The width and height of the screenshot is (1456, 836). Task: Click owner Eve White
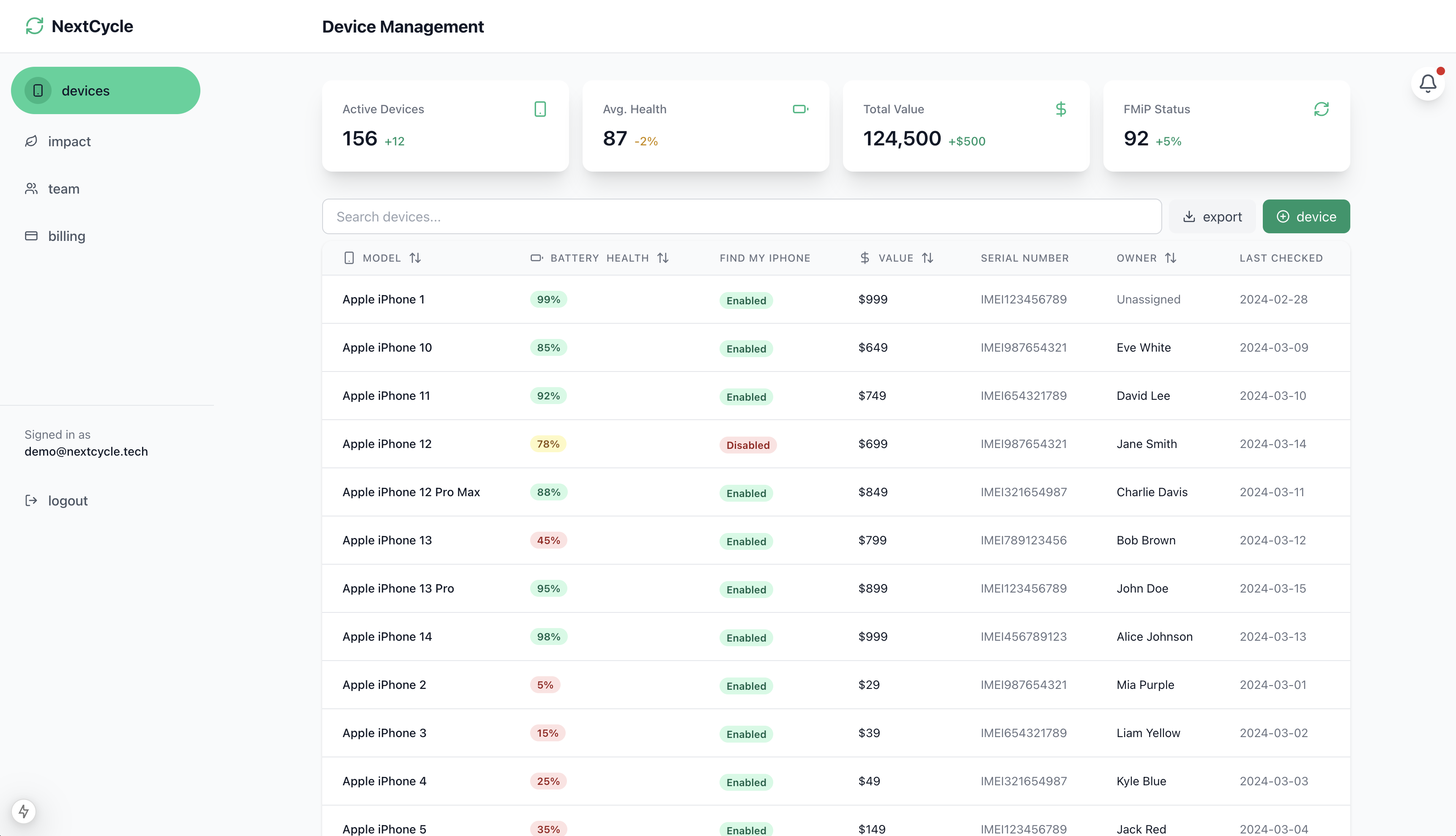1144,347
